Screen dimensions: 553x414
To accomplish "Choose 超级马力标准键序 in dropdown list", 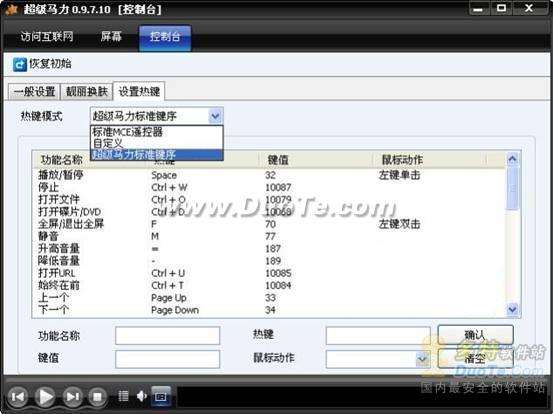I will [157, 154].
